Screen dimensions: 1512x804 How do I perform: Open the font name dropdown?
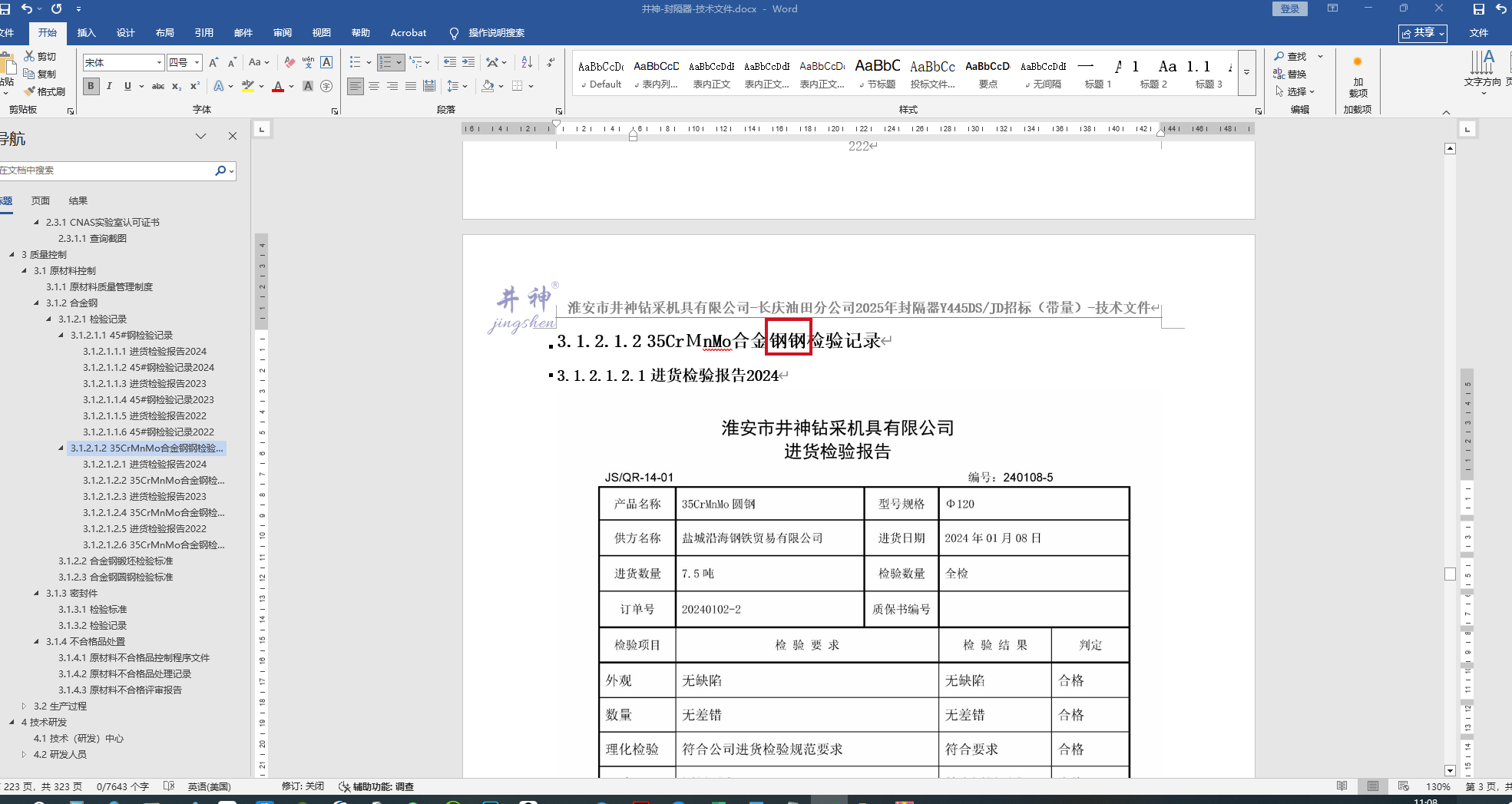pyautogui.click(x=159, y=63)
